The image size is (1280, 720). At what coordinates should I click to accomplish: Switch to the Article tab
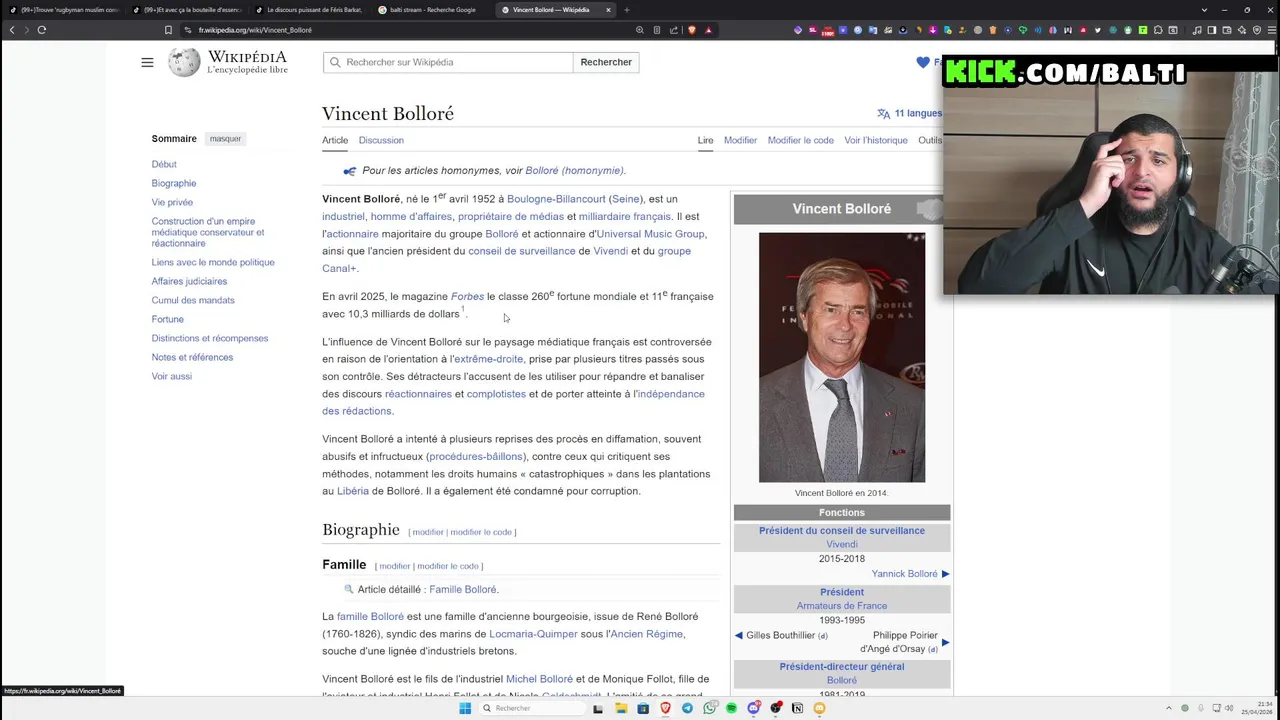point(335,140)
